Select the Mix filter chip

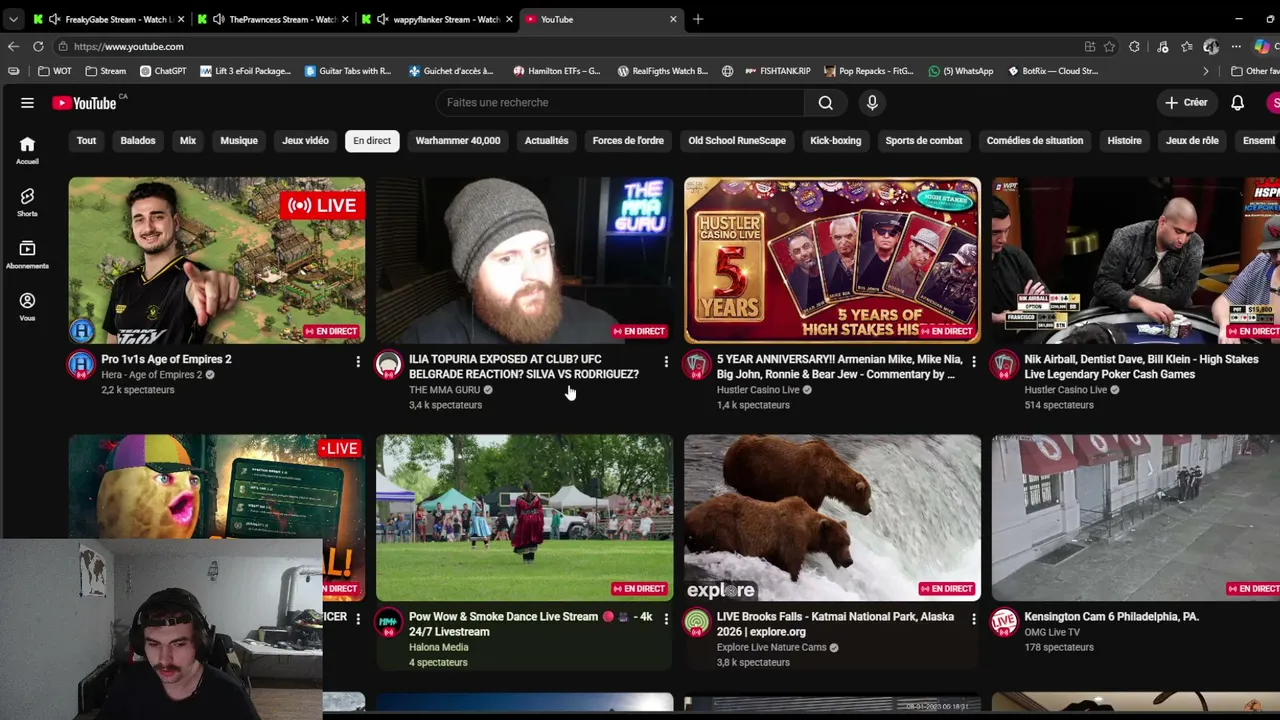(188, 141)
